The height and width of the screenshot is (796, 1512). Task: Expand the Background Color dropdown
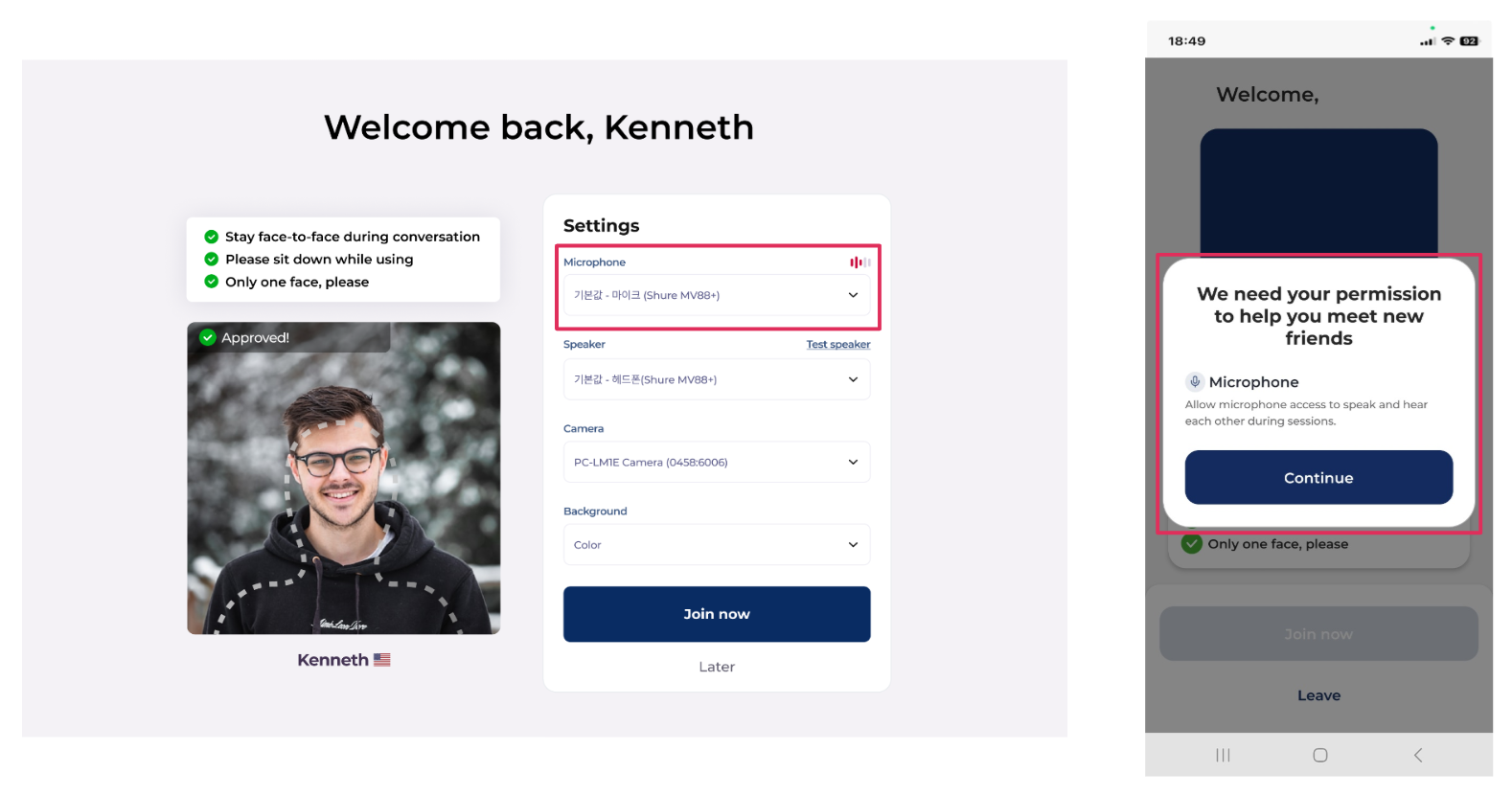point(717,545)
